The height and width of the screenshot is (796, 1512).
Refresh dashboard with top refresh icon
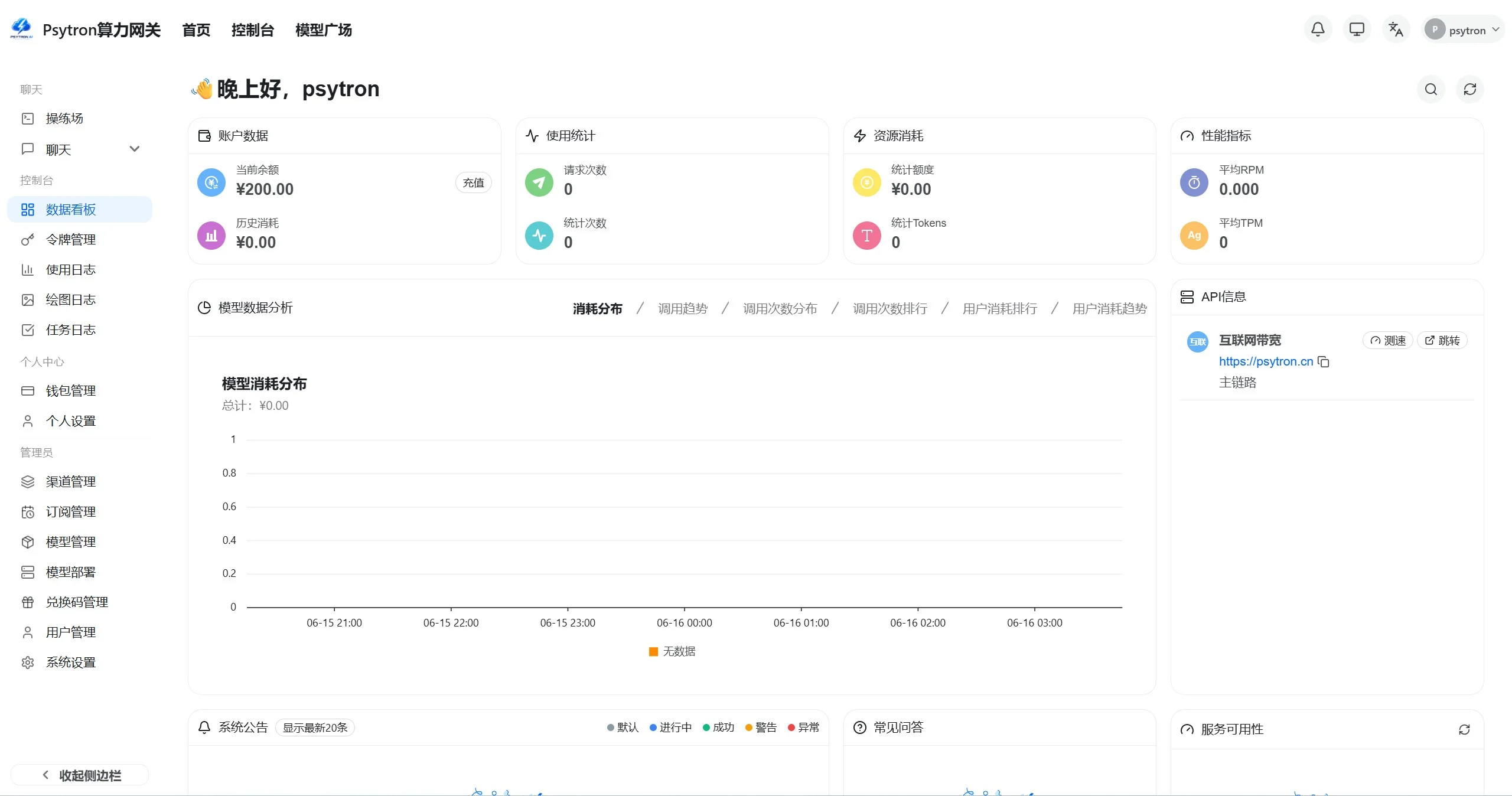coord(1469,89)
